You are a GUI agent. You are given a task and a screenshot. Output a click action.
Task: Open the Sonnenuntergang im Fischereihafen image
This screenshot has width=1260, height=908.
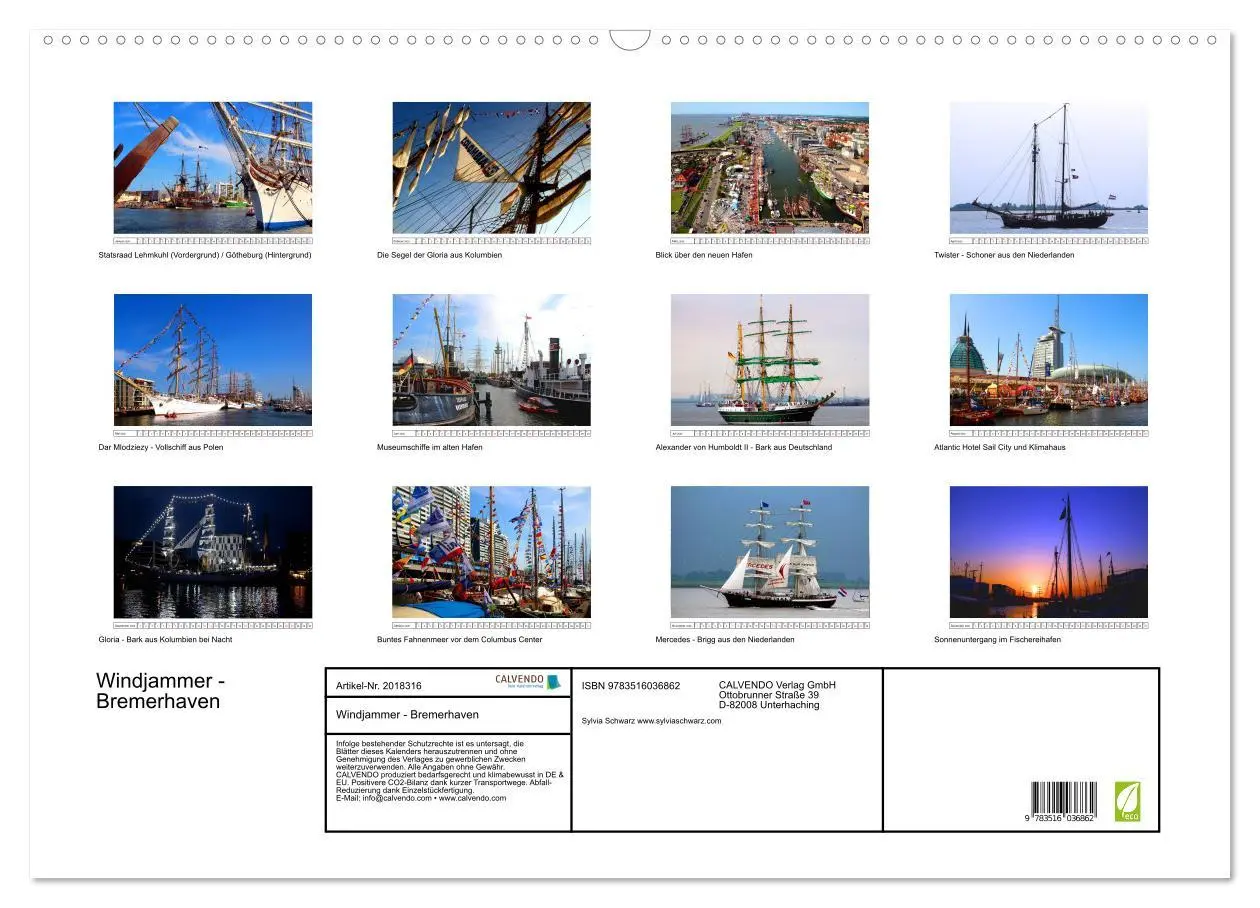pos(1048,553)
